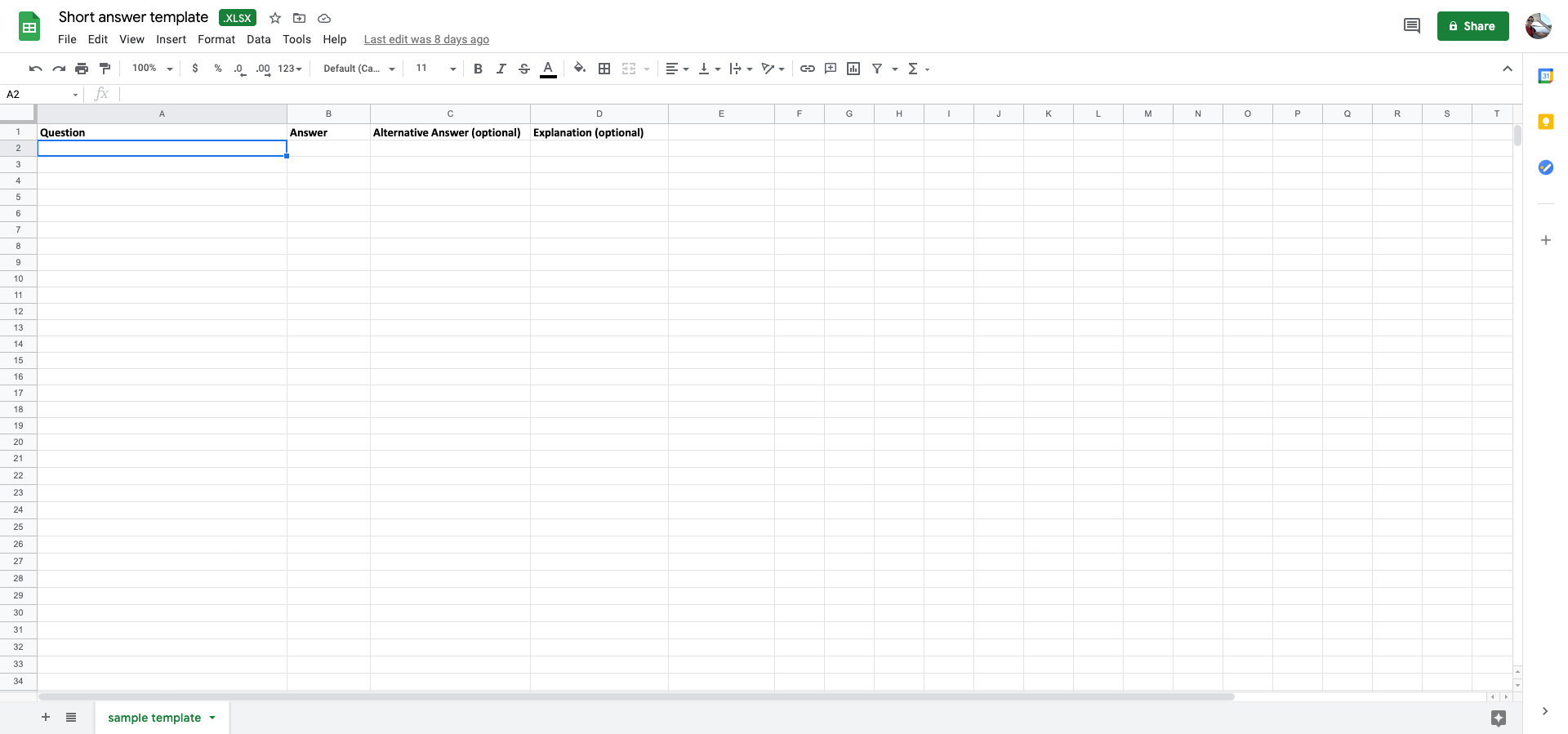
Task: Open the zoom level dropdown
Action: (x=153, y=69)
